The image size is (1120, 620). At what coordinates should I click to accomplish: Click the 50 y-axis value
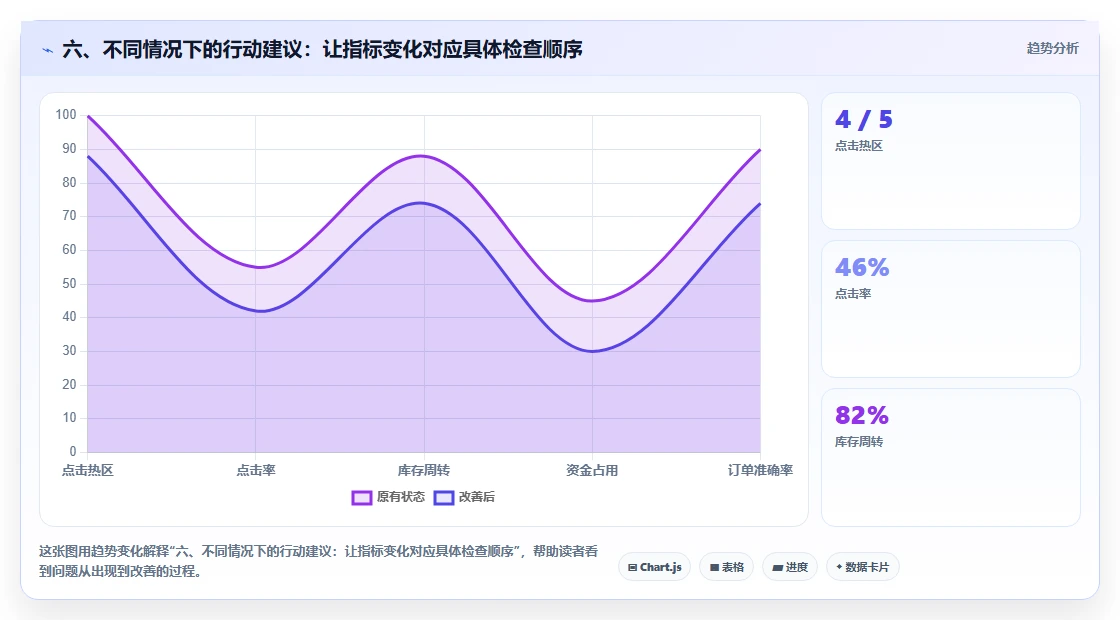click(69, 284)
